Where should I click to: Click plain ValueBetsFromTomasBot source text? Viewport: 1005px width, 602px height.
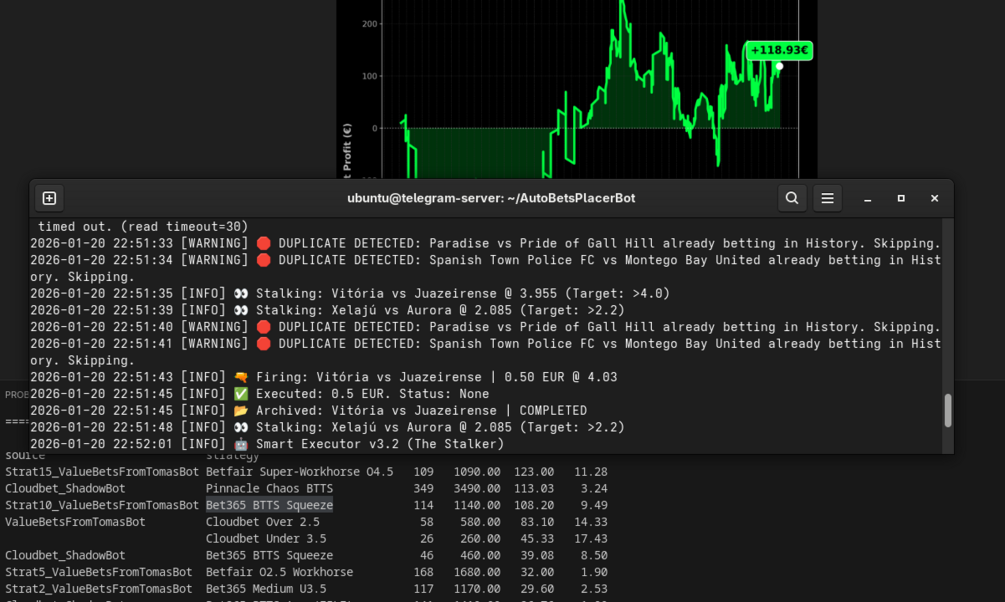[x=75, y=522]
